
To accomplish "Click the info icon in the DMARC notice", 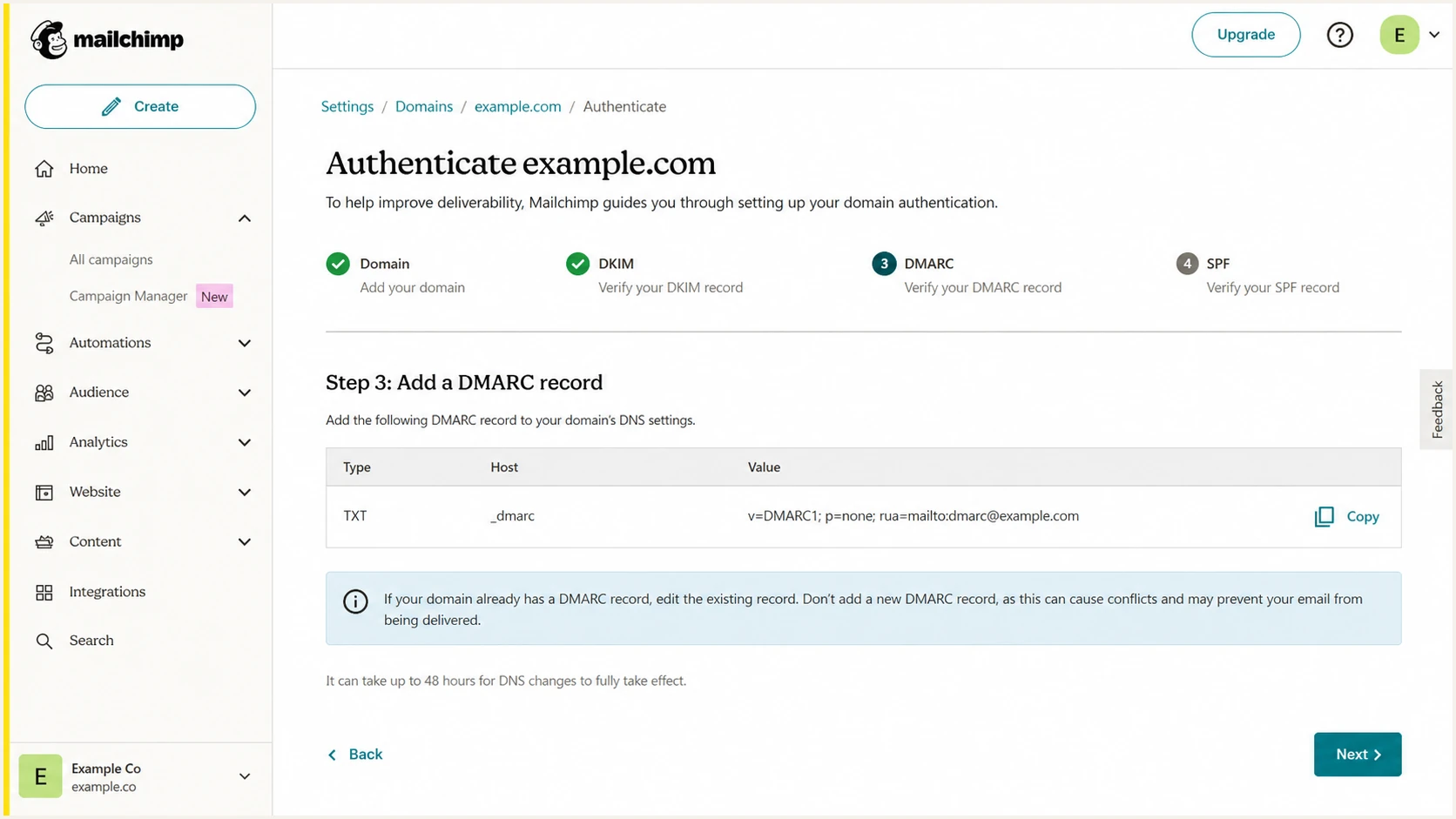I will coord(355,601).
